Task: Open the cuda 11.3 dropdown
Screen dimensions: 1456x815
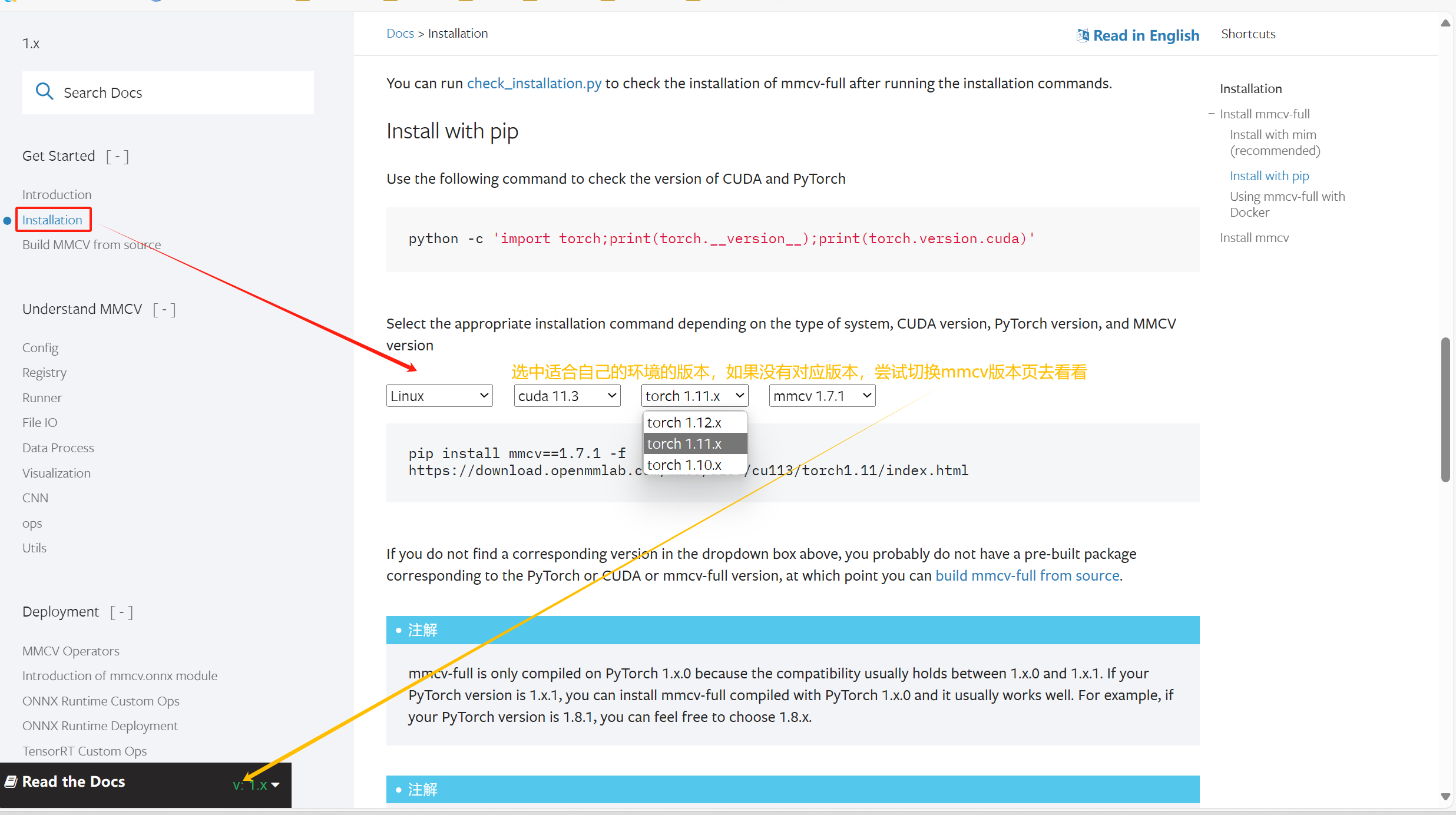Action: 567,396
